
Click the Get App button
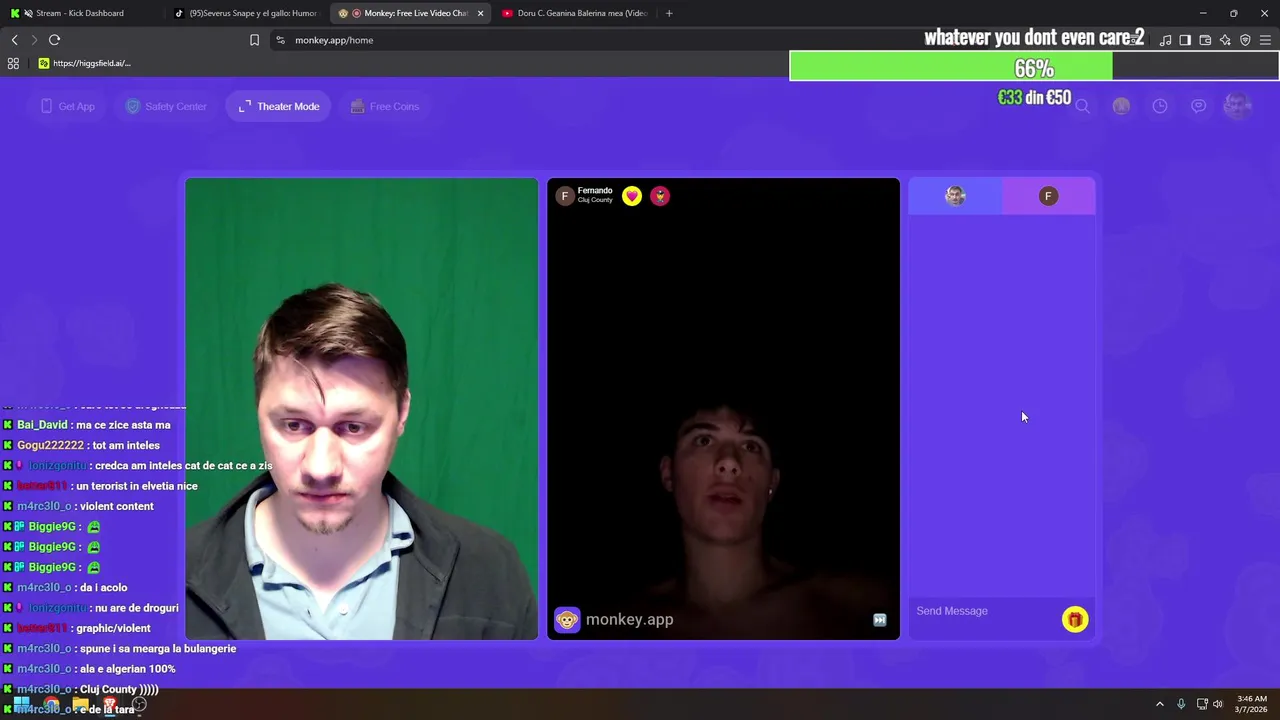click(68, 106)
